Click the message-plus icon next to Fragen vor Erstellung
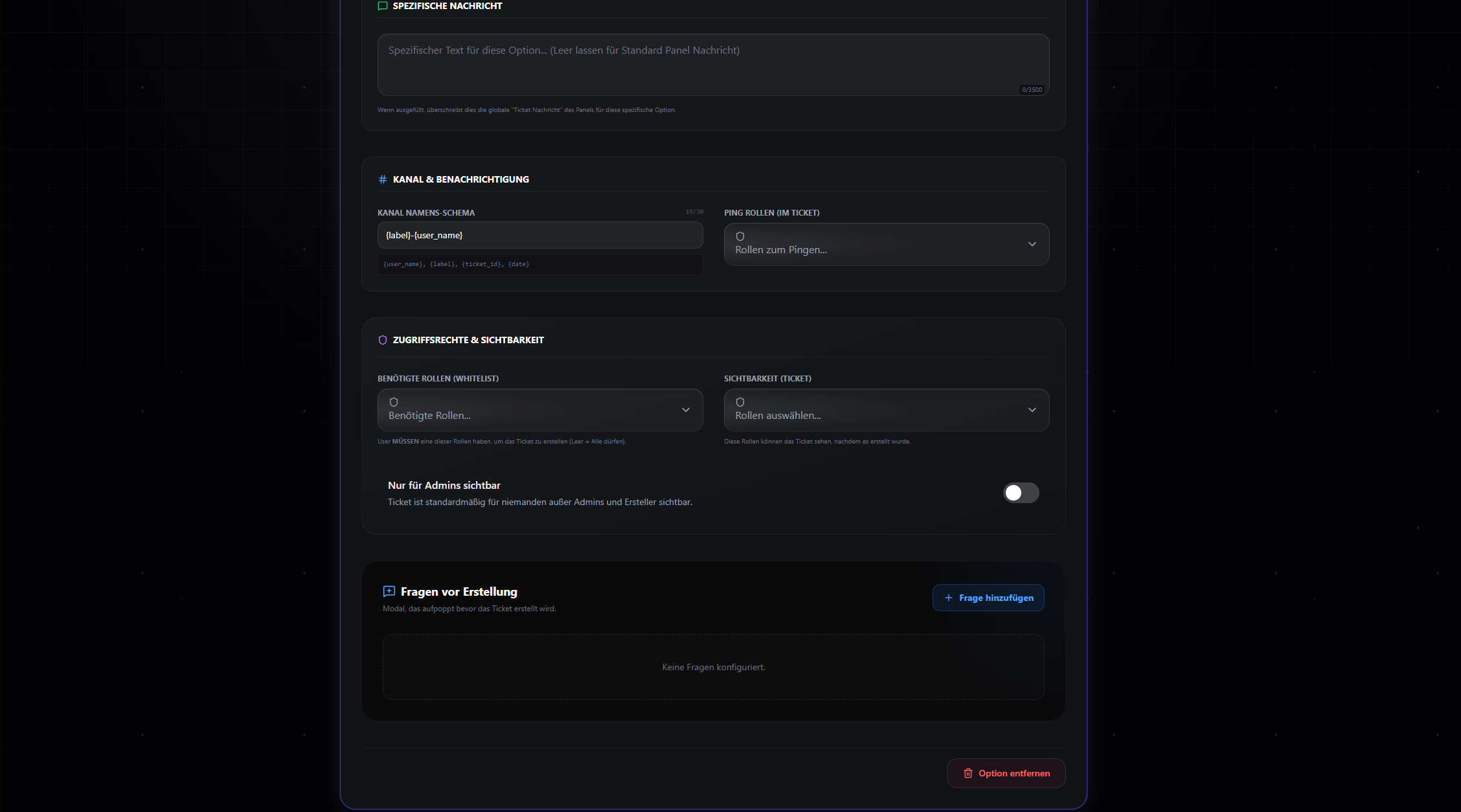 (x=389, y=591)
